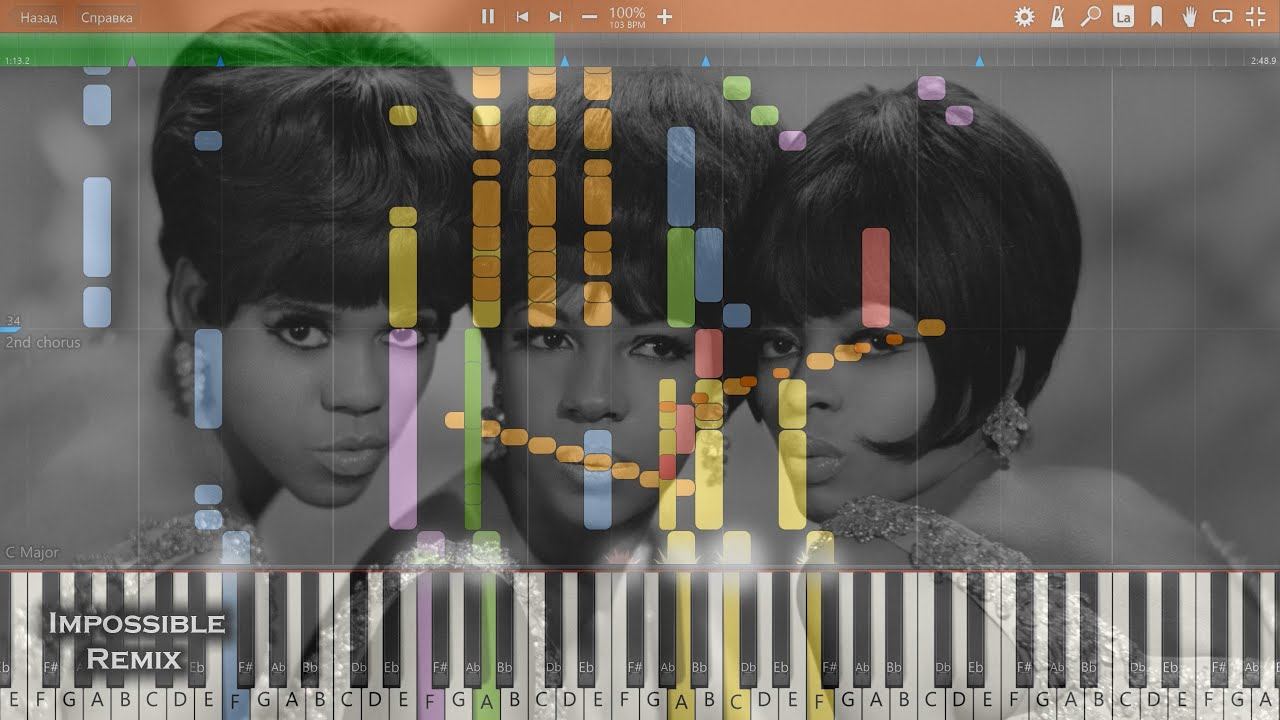
Task: Pause the song playback
Action: click(488, 16)
